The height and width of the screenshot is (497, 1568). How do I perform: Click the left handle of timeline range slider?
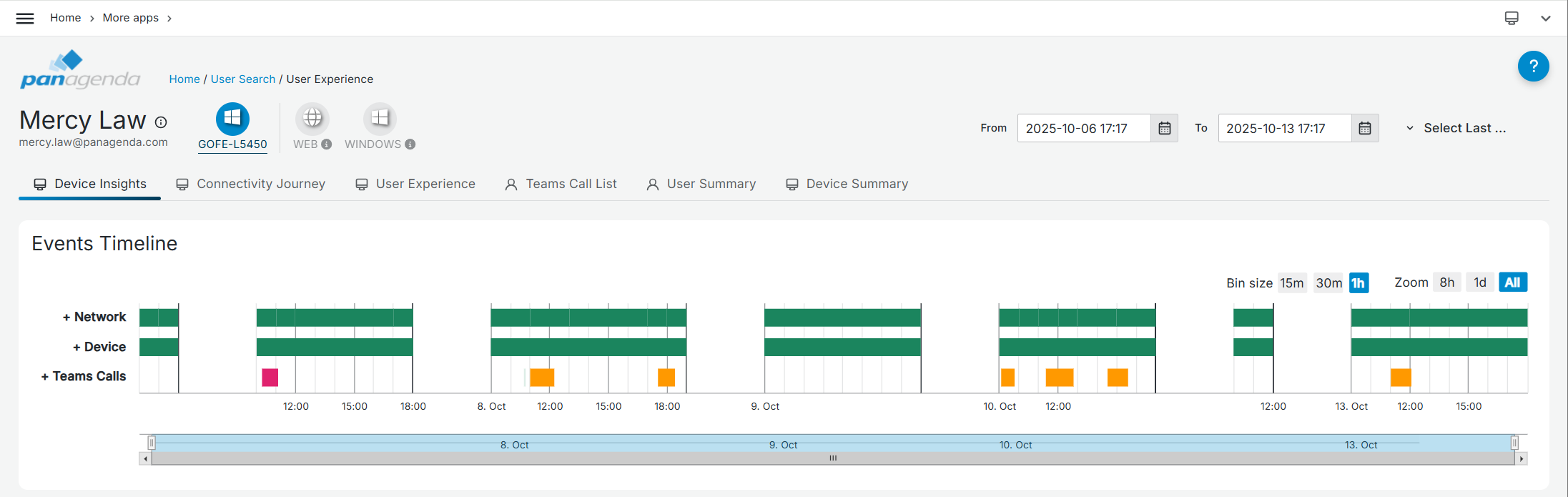[152, 443]
